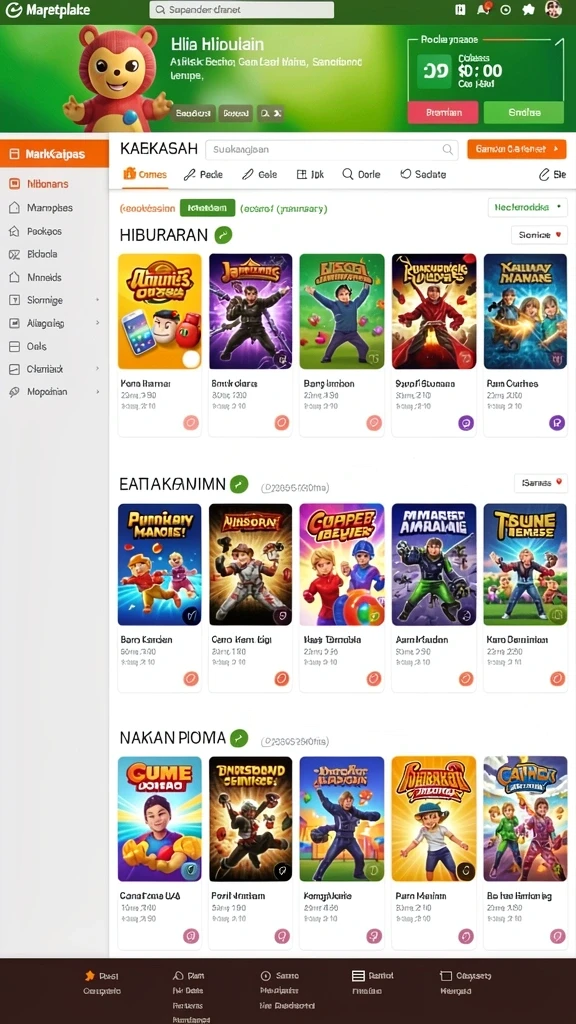Open the Sonice dropdown beside HIBURARAN

tap(539, 234)
